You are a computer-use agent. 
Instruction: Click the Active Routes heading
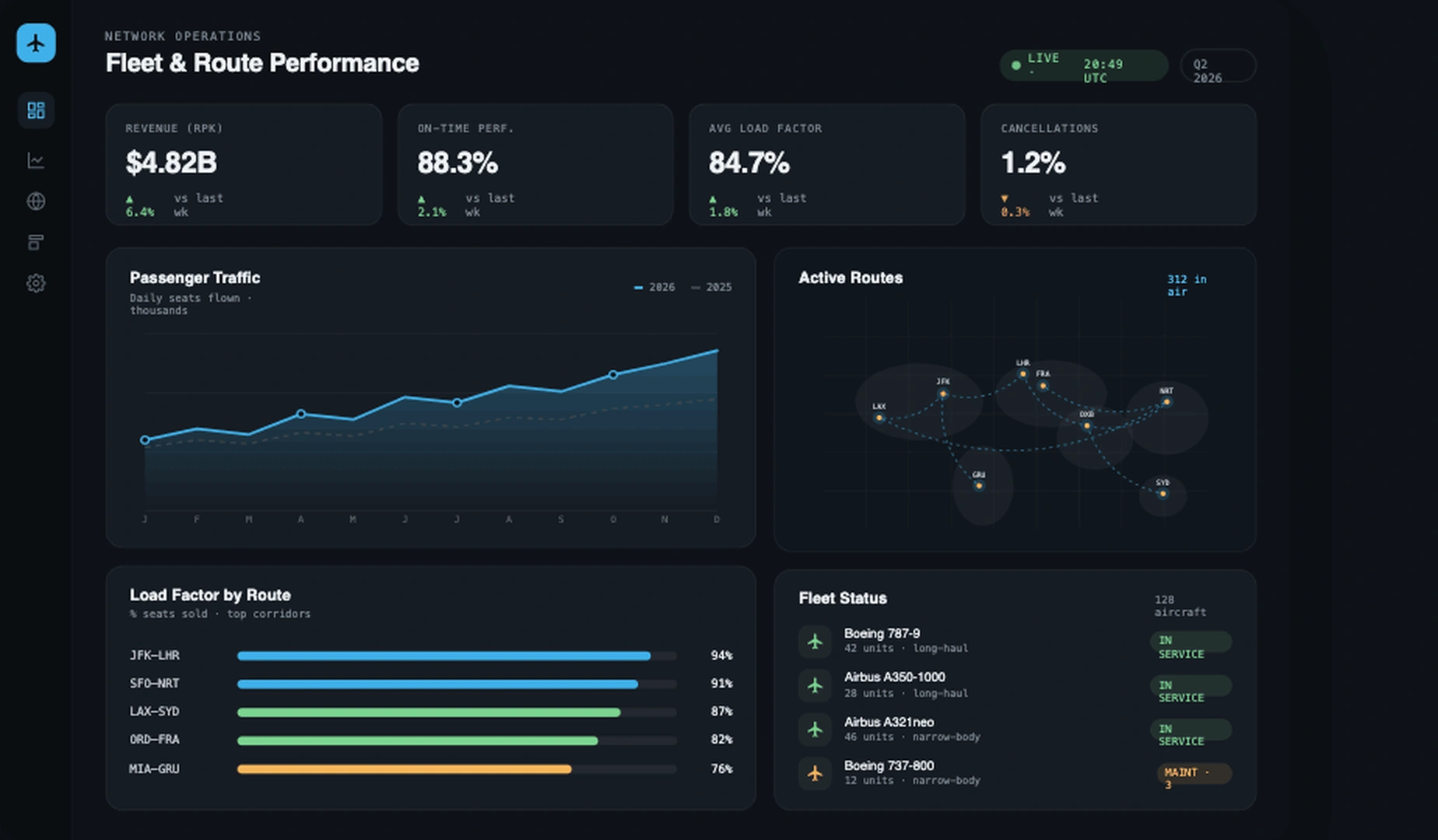pyautogui.click(x=851, y=278)
